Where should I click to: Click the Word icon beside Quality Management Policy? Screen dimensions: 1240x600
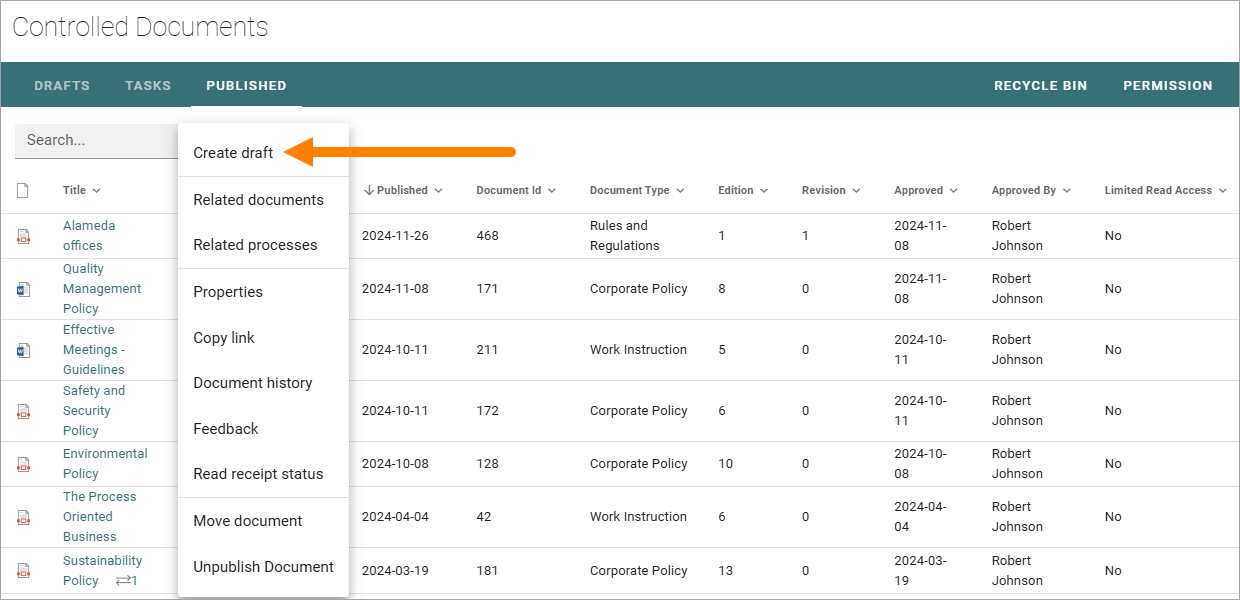(x=23, y=290)
